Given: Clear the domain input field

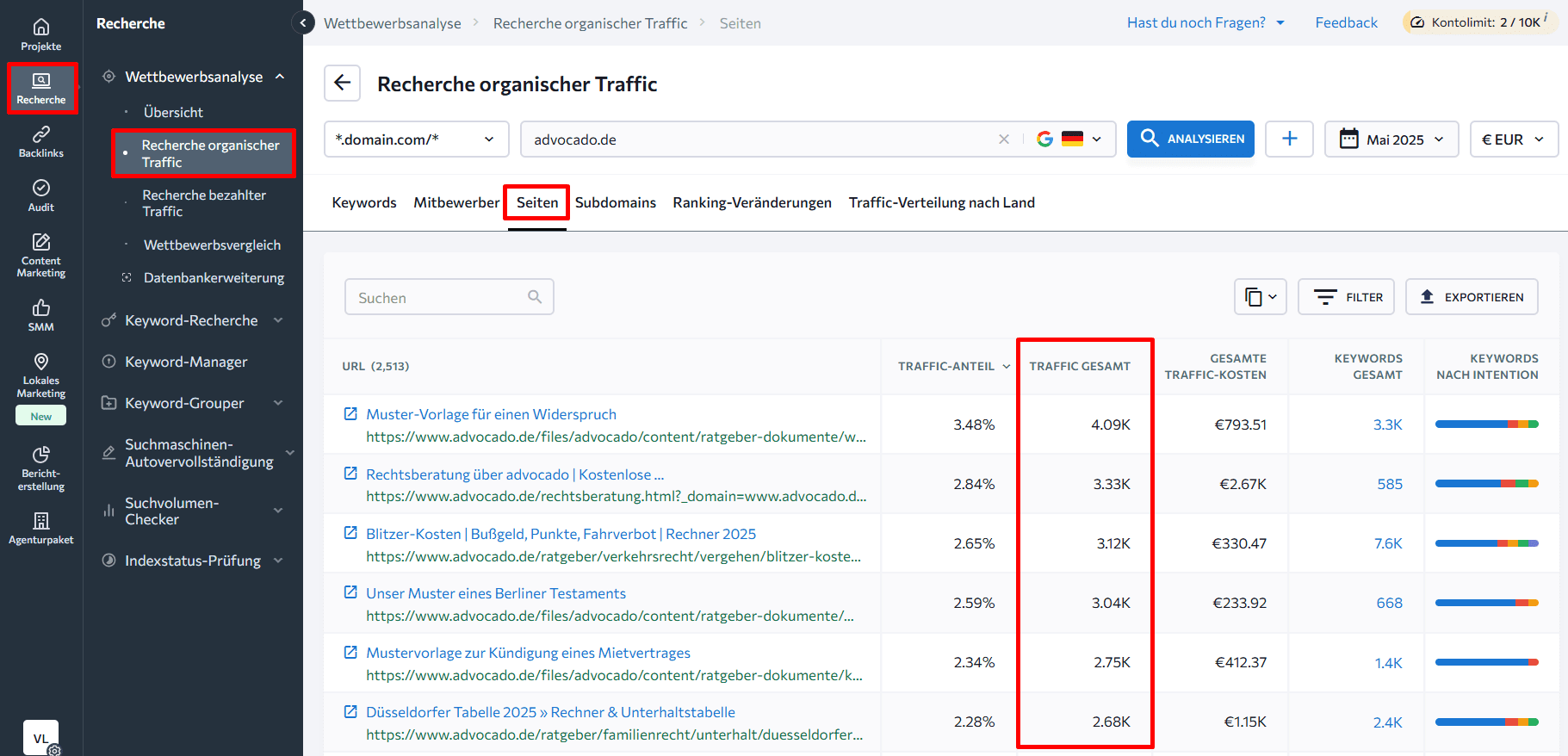Looking at the screenshot, I should tap(1004, 139).
